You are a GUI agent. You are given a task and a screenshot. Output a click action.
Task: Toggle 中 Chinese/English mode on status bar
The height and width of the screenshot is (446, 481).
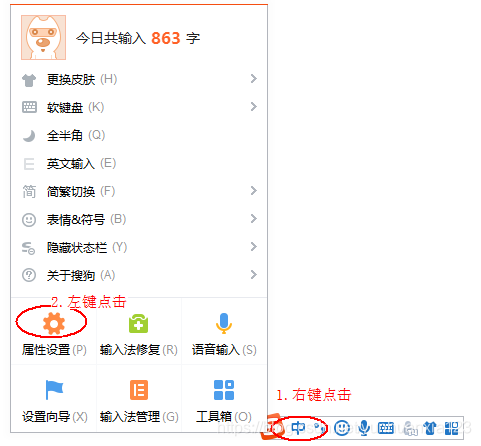(x=298, y=428)
